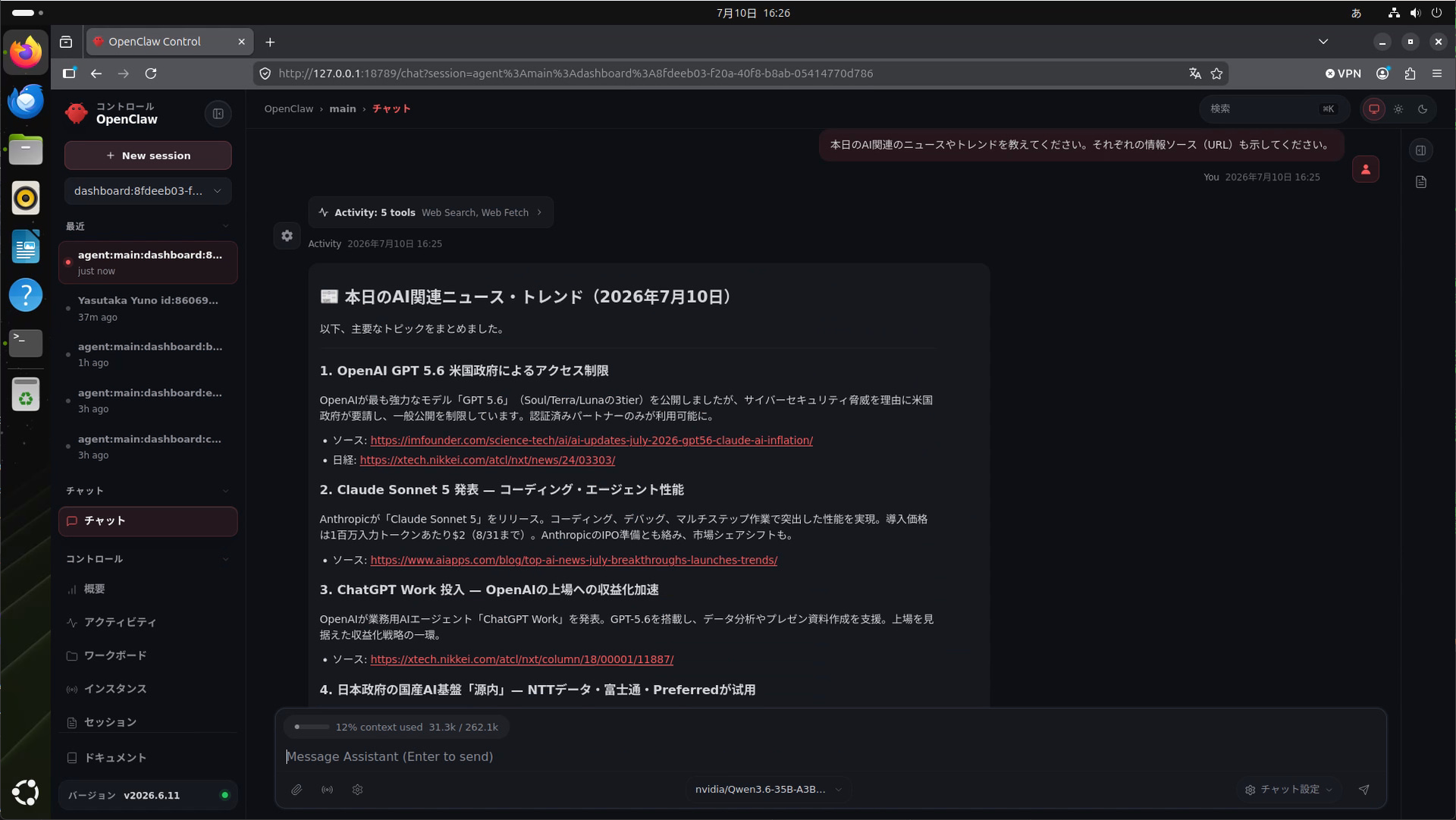The height and width of the screenshot is (820, 1456).
Task: Open Yasutaka Yuno session 37m ago
Action: click(148, 309)
